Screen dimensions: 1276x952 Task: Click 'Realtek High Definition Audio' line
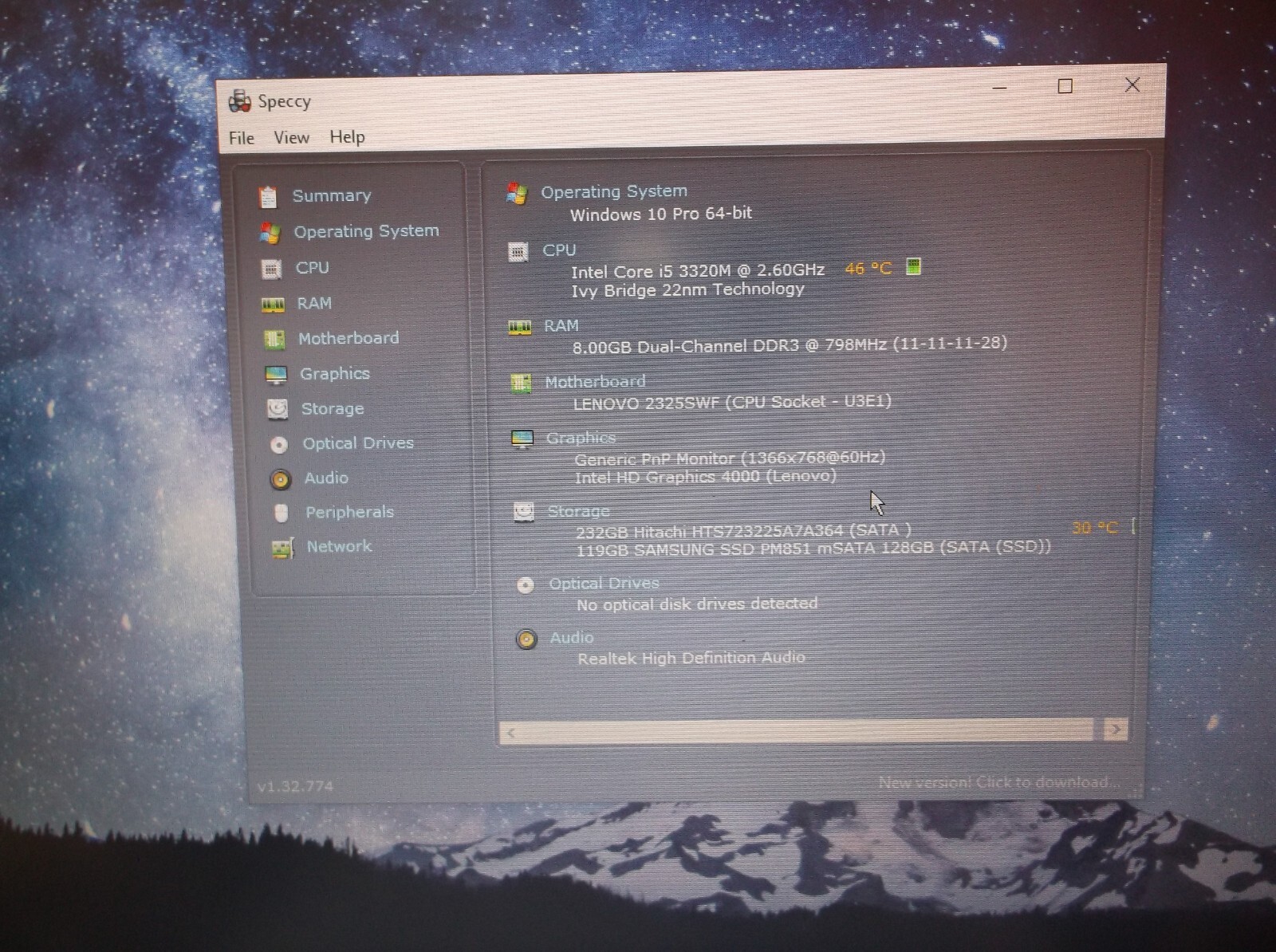point(691,659)
